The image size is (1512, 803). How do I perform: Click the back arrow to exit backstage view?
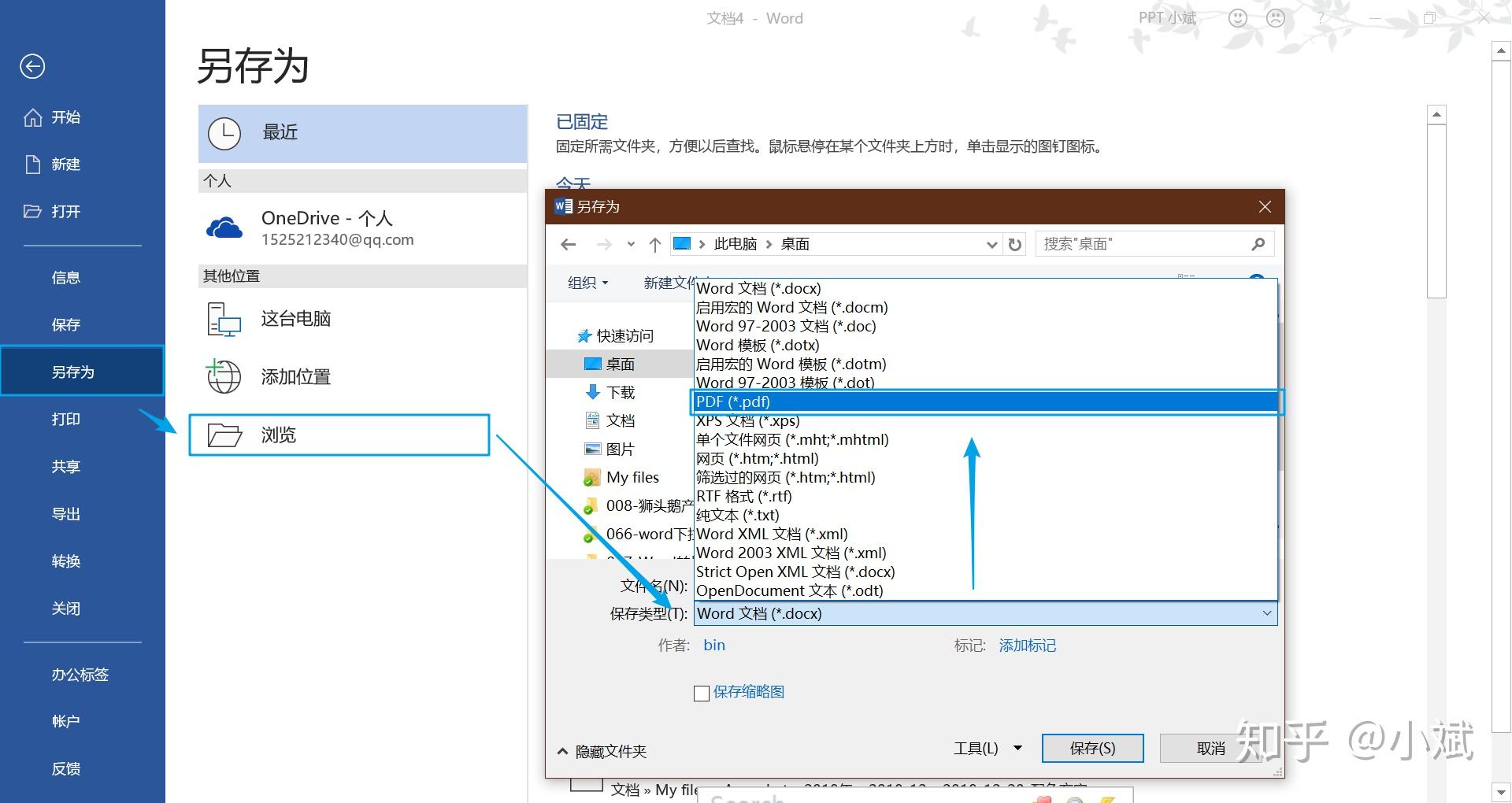click(32, 66)
